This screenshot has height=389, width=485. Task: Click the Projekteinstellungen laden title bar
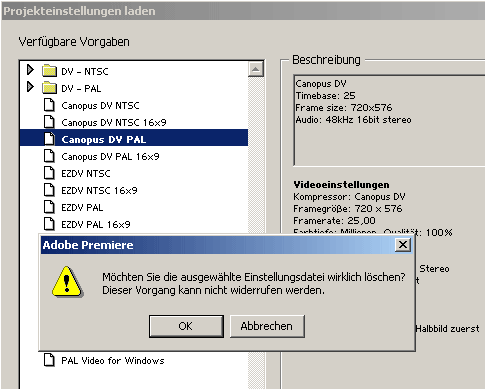[x=243, y=11]
